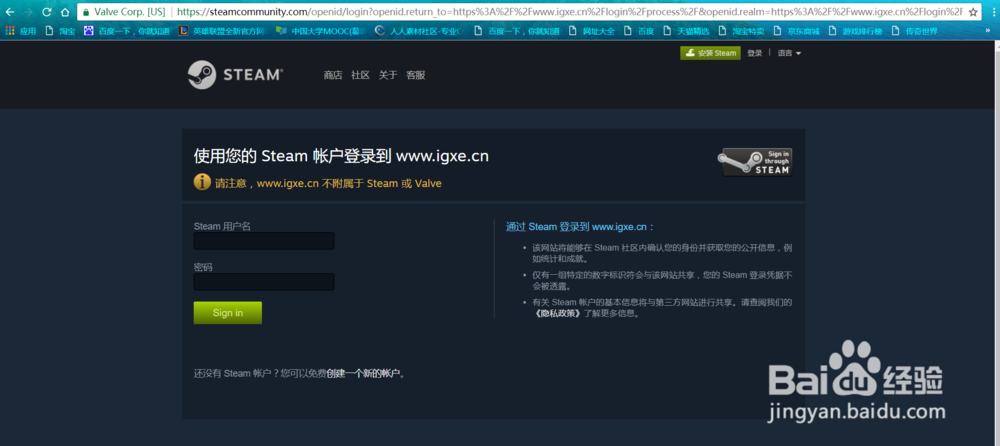Open the 应用 apps bookmark icon
The image size is (1000, 446).
pos(21,31)
